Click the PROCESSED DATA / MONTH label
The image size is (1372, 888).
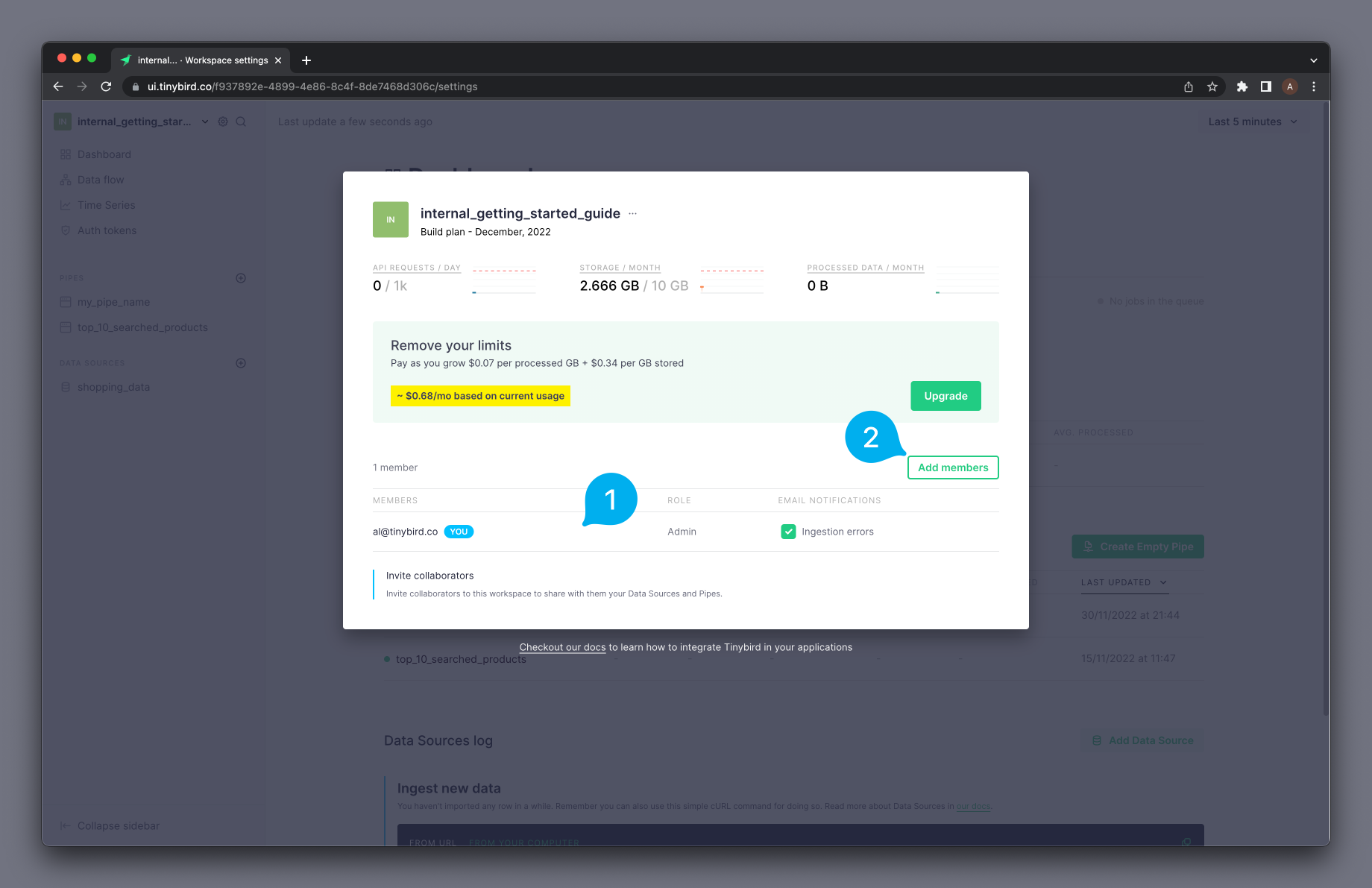tap(866, 268)
